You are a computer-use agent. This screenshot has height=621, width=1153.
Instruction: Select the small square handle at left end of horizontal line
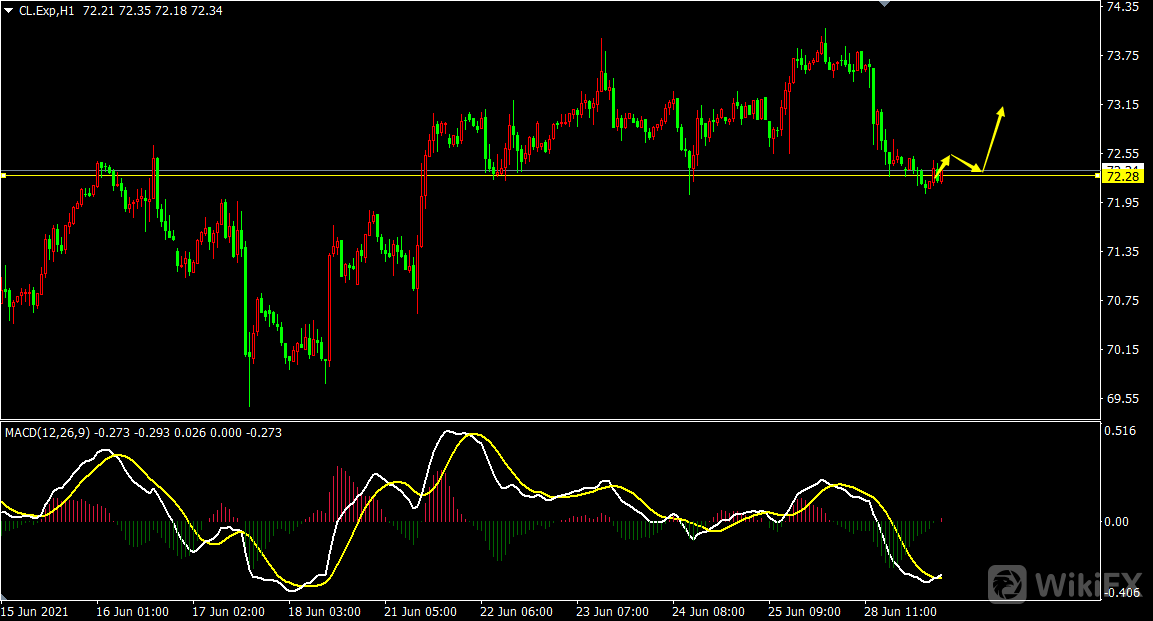tap(3, 175)
